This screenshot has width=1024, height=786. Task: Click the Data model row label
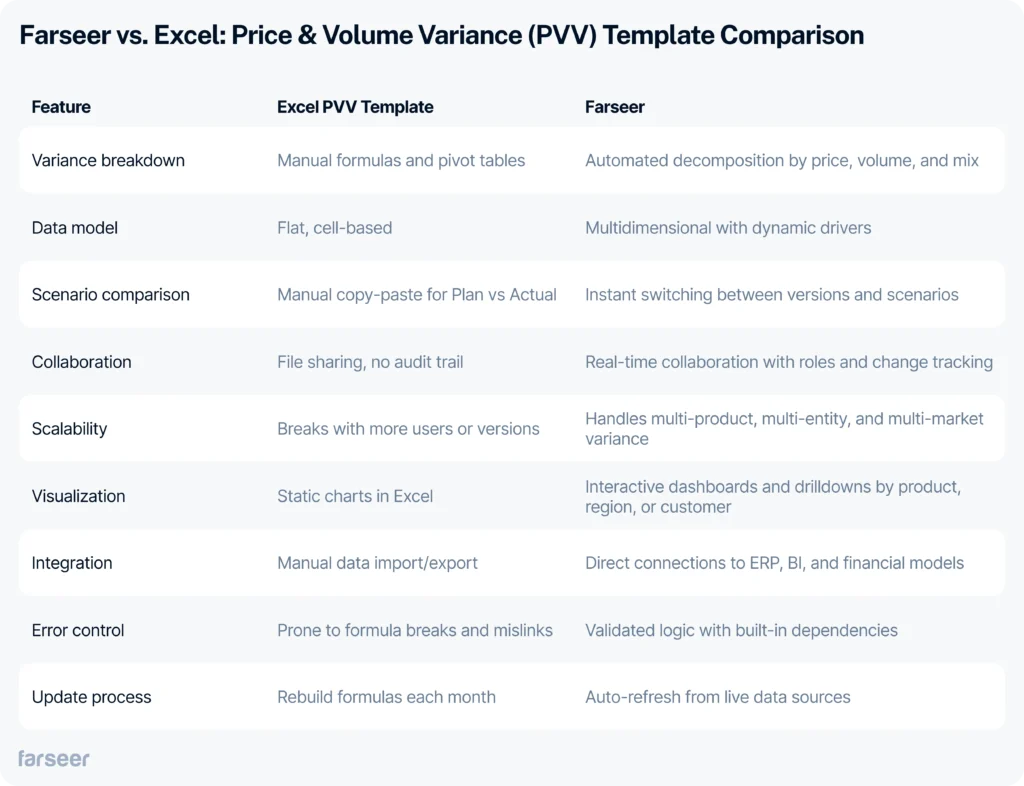[x=75, y=228]
